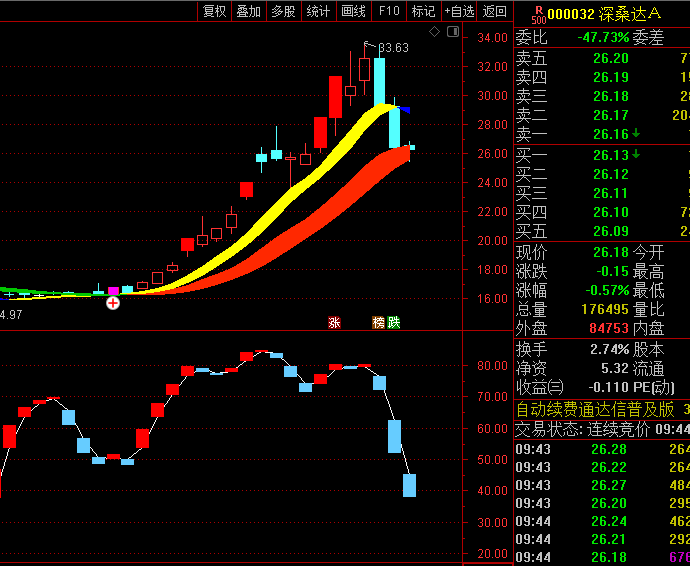Activate 画线 drawing tools
The height and width of the screenshot is (566, 690).
pos(353,11)
